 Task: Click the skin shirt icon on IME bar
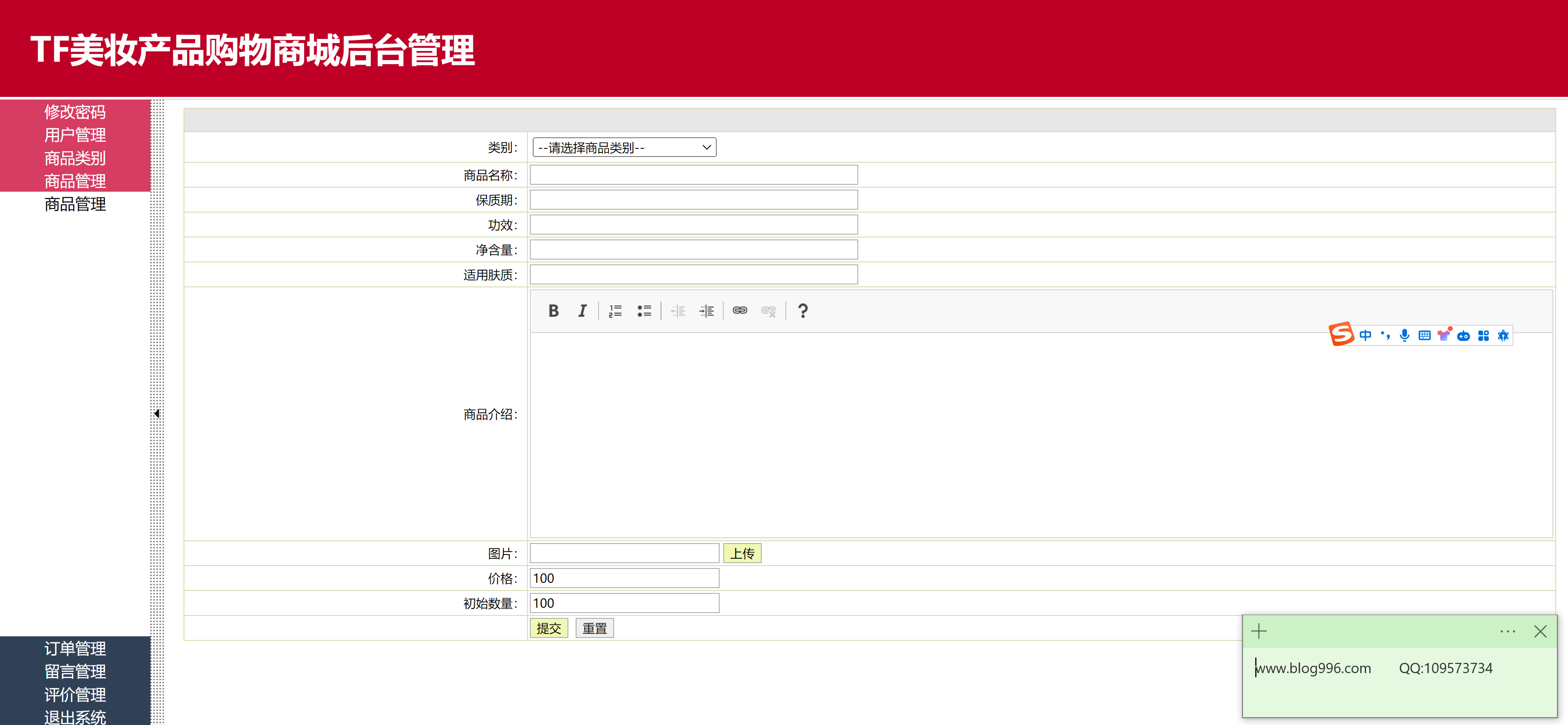[x=1444, y=335]
